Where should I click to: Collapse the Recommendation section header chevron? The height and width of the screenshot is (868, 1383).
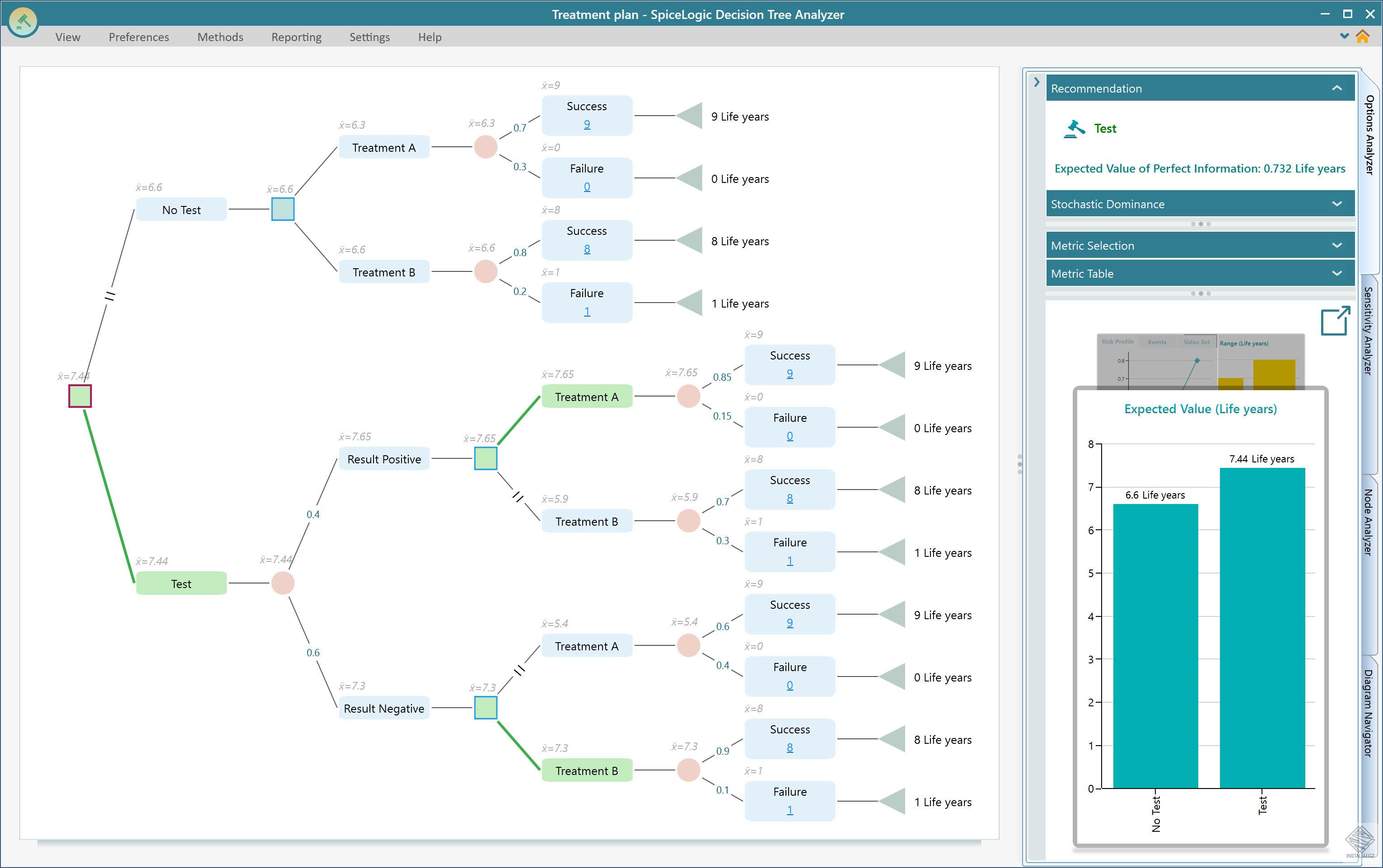(x=1338, y=88)
